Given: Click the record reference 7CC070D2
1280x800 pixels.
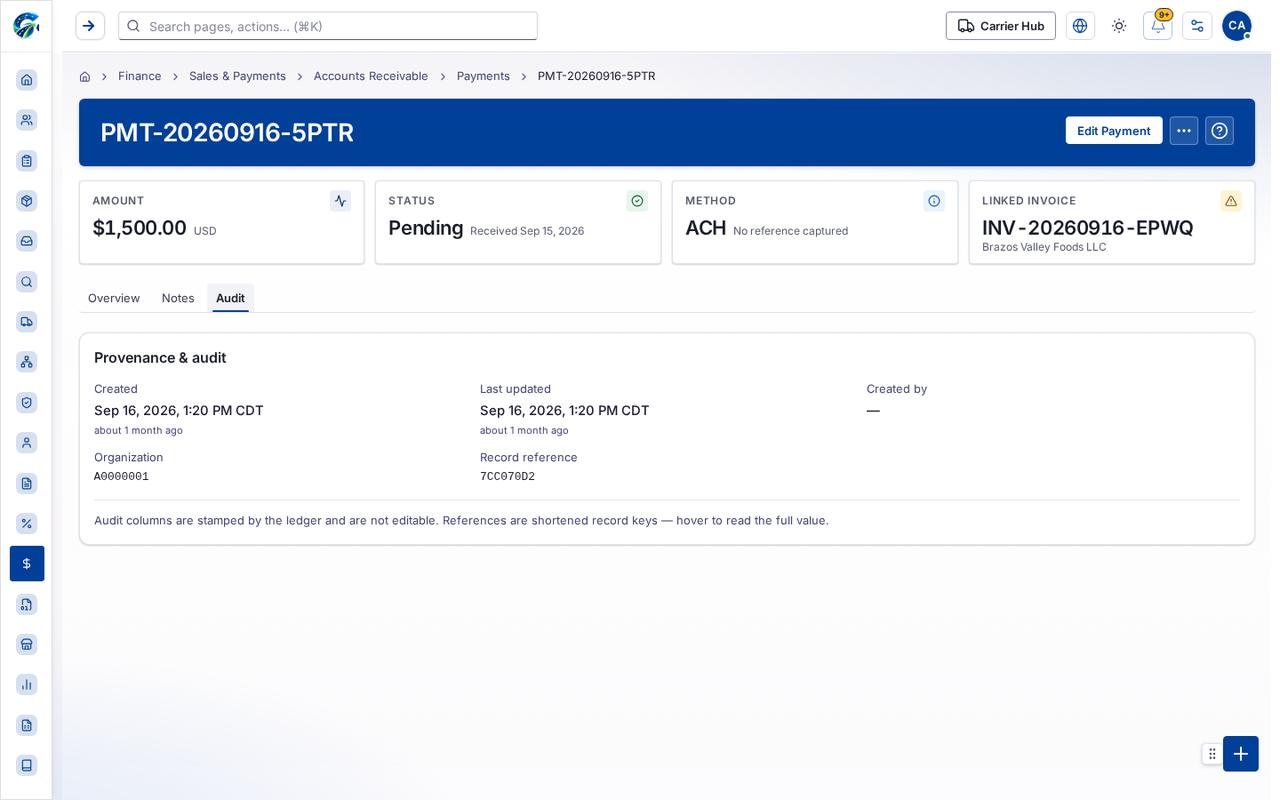Looking at the screenshot, I should (x=507, y=477).
